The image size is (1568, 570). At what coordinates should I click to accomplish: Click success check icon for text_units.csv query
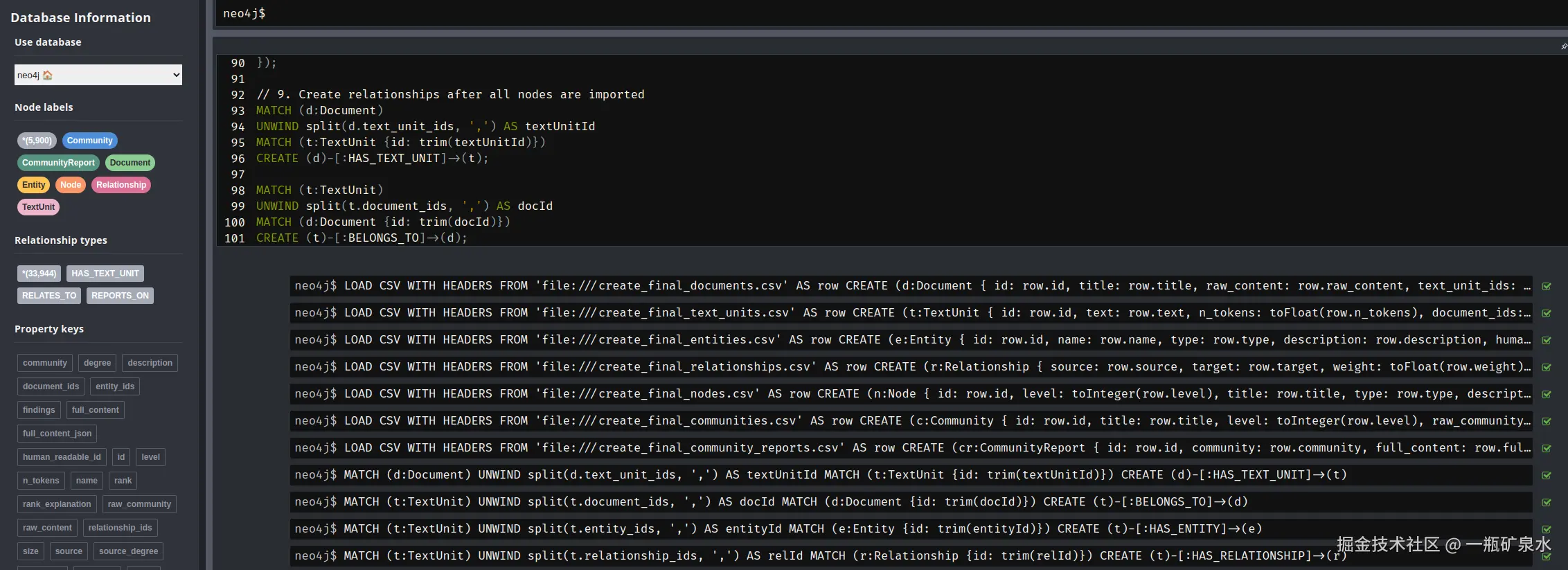[x=1546, y=313]
